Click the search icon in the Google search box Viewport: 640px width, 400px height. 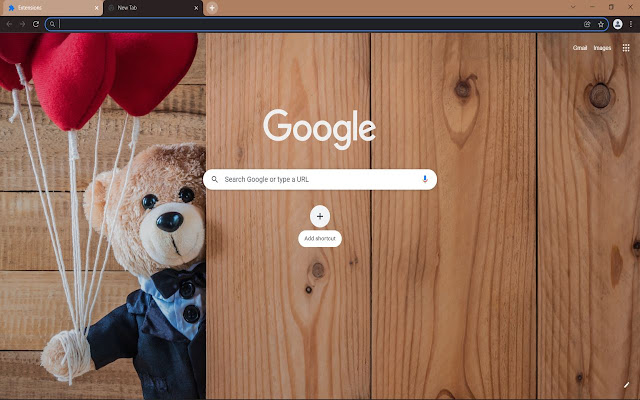(215, 179)
